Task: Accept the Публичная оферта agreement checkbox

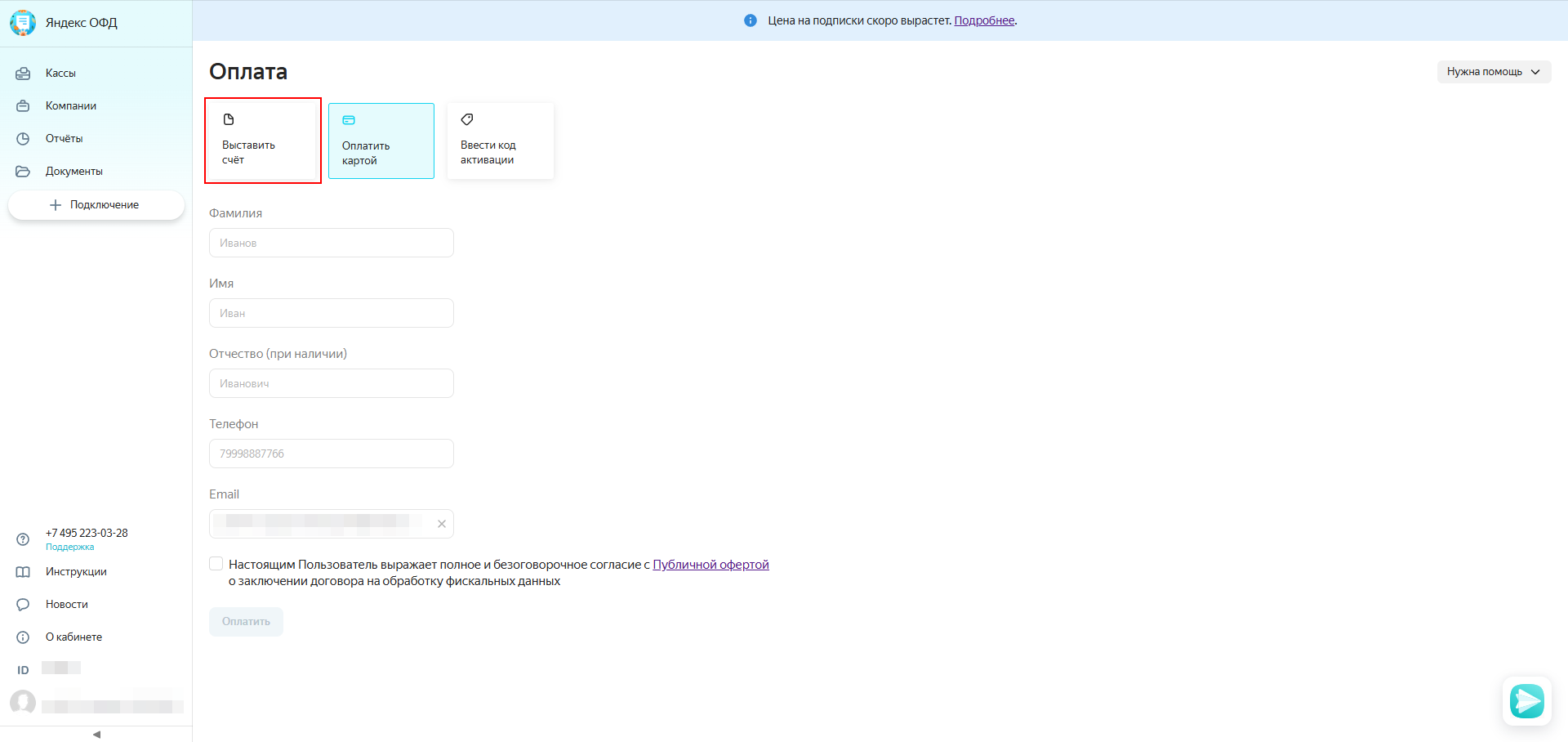Action: (216, 564)
